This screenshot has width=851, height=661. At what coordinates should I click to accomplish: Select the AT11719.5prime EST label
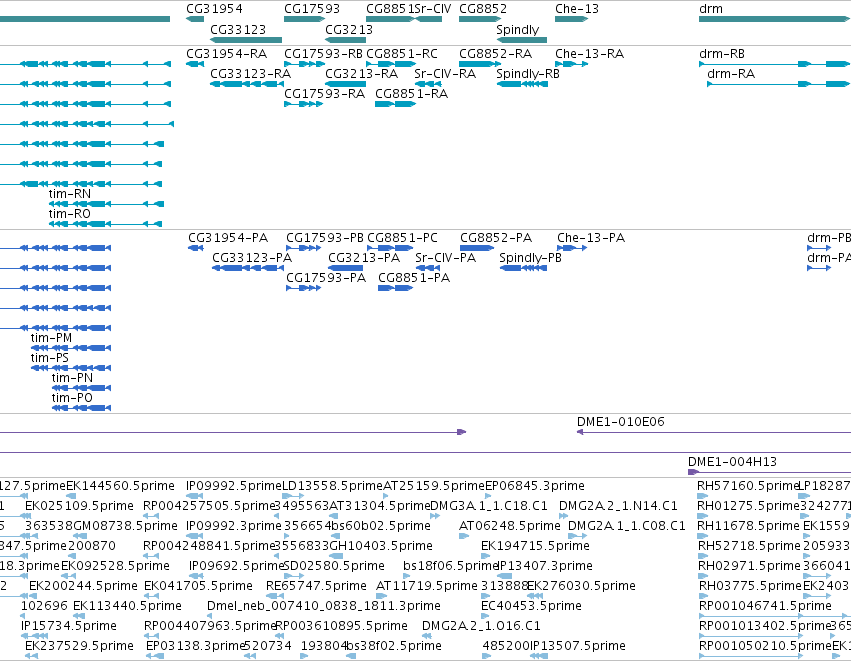pos(427,586)
